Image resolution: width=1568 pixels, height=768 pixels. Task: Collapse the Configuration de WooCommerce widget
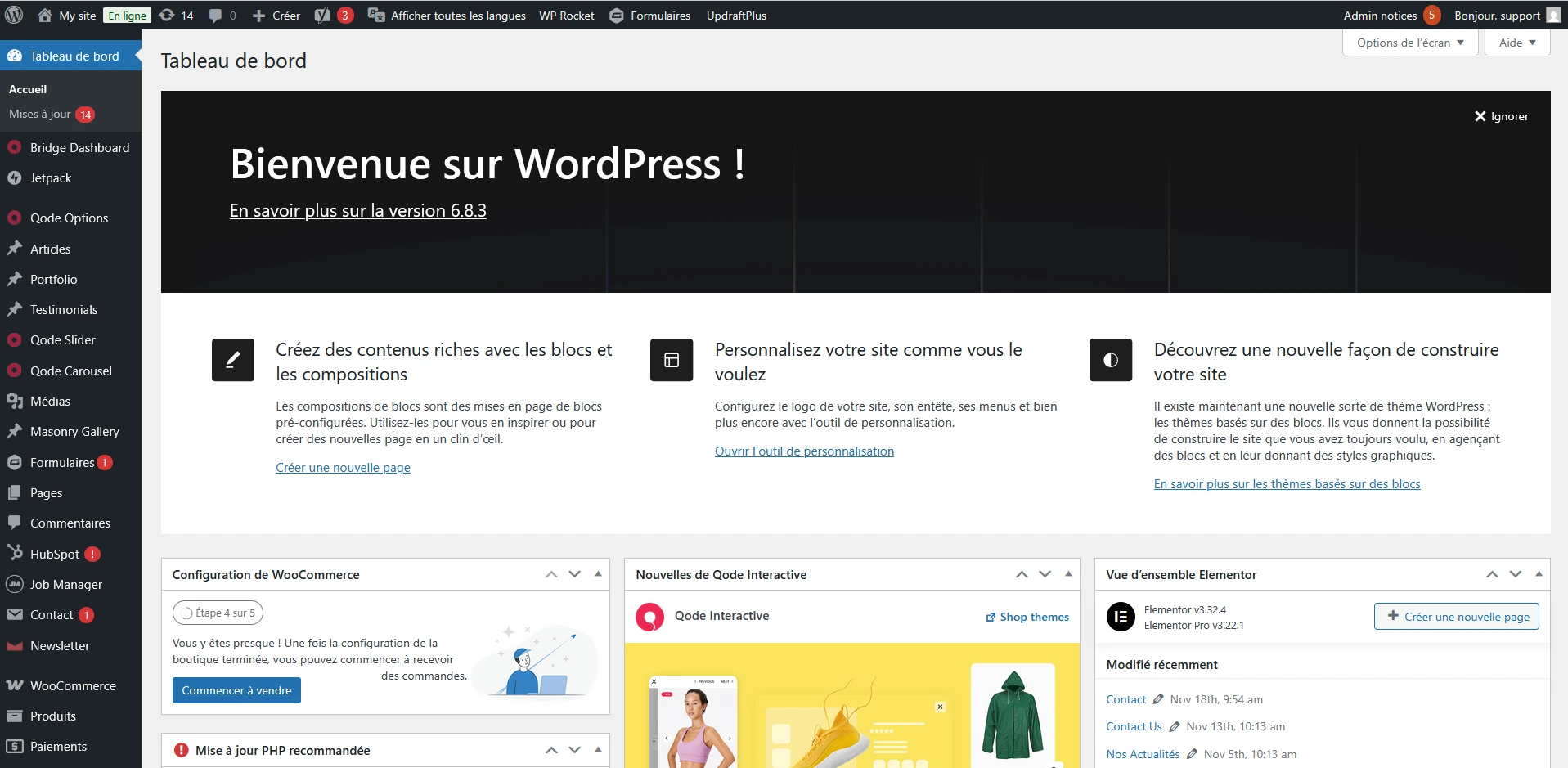click(x=598, y=574)
